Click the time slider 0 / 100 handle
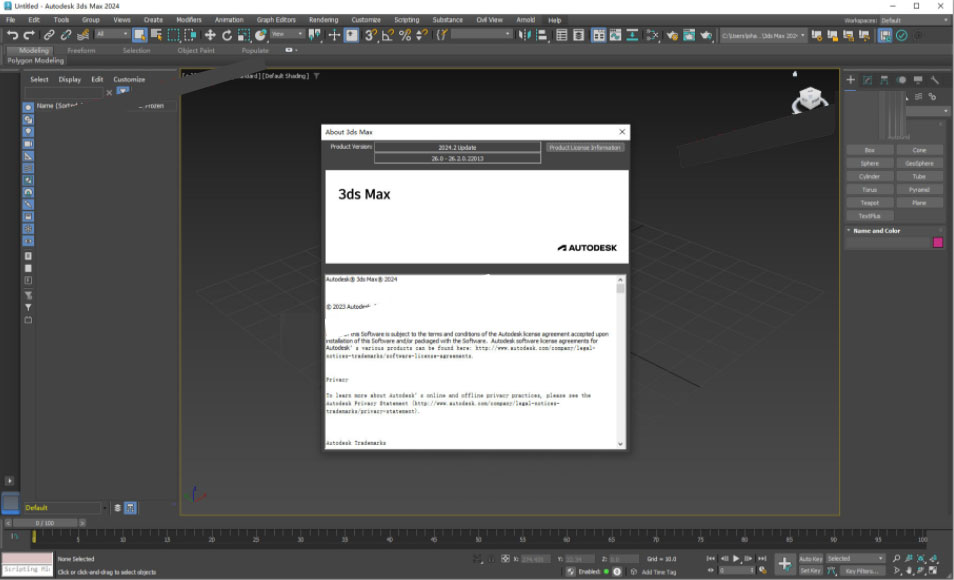 [x=44, y=523]
